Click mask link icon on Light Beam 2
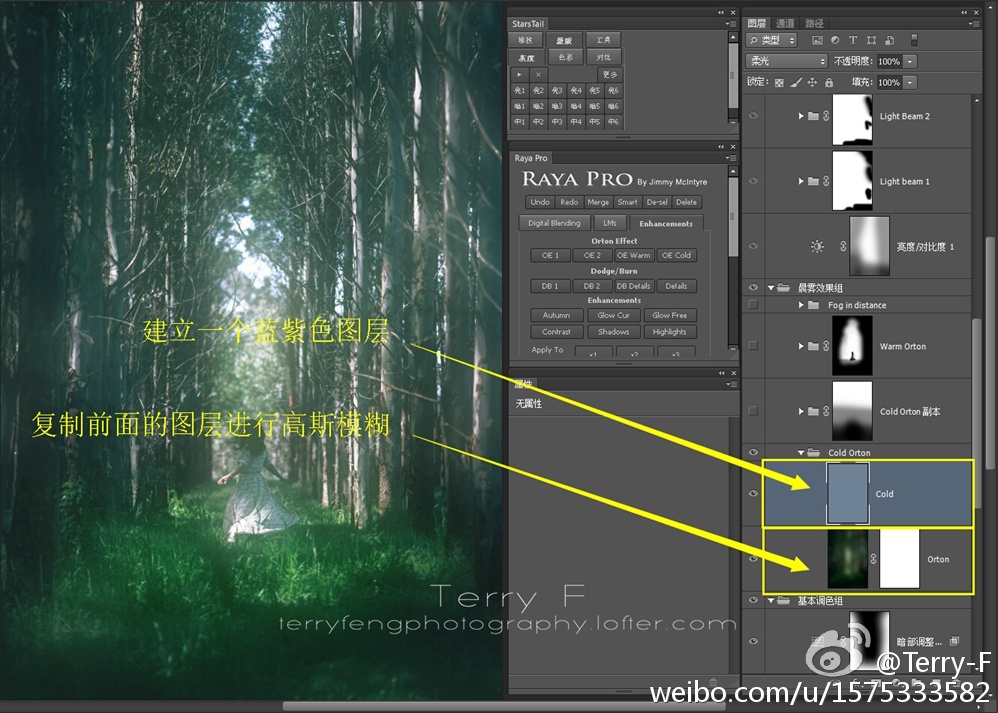This screenshot has height=713, width=998. 826,116
